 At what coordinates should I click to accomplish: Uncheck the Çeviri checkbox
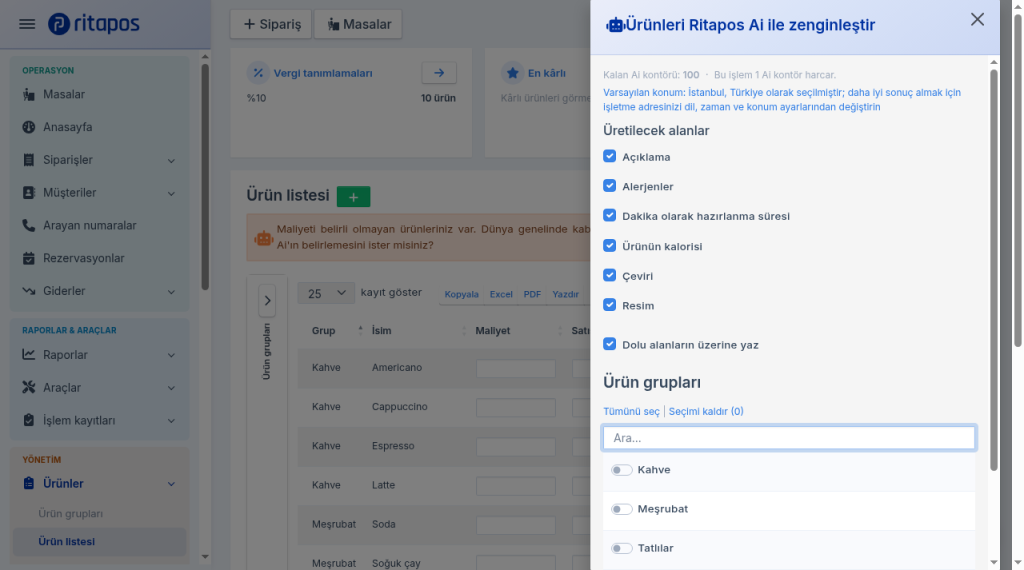point(609,275)
